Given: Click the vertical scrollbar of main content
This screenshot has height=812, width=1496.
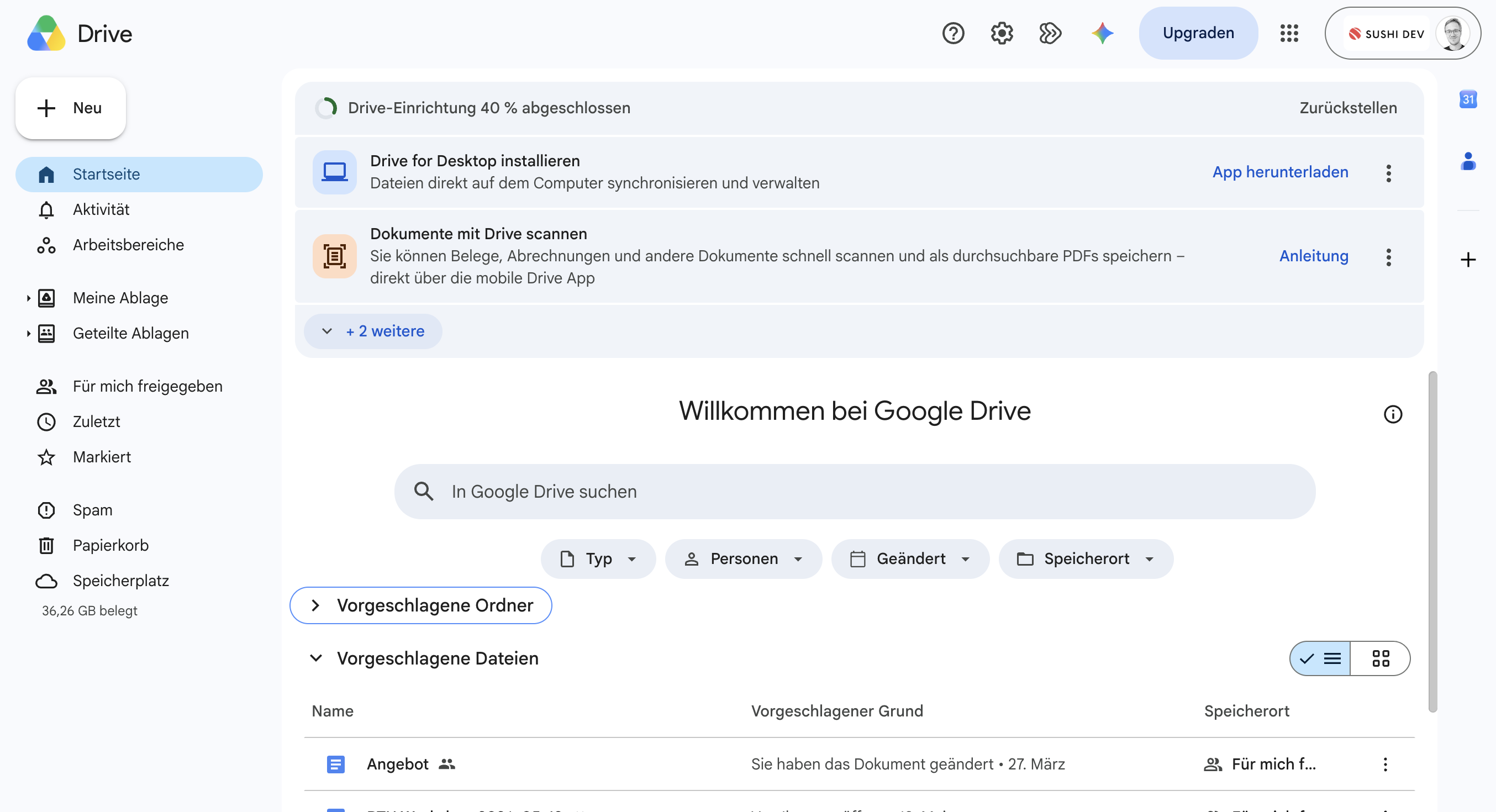Looking at the screenshot, I should pyautogui.click(x=1432, y=541).
